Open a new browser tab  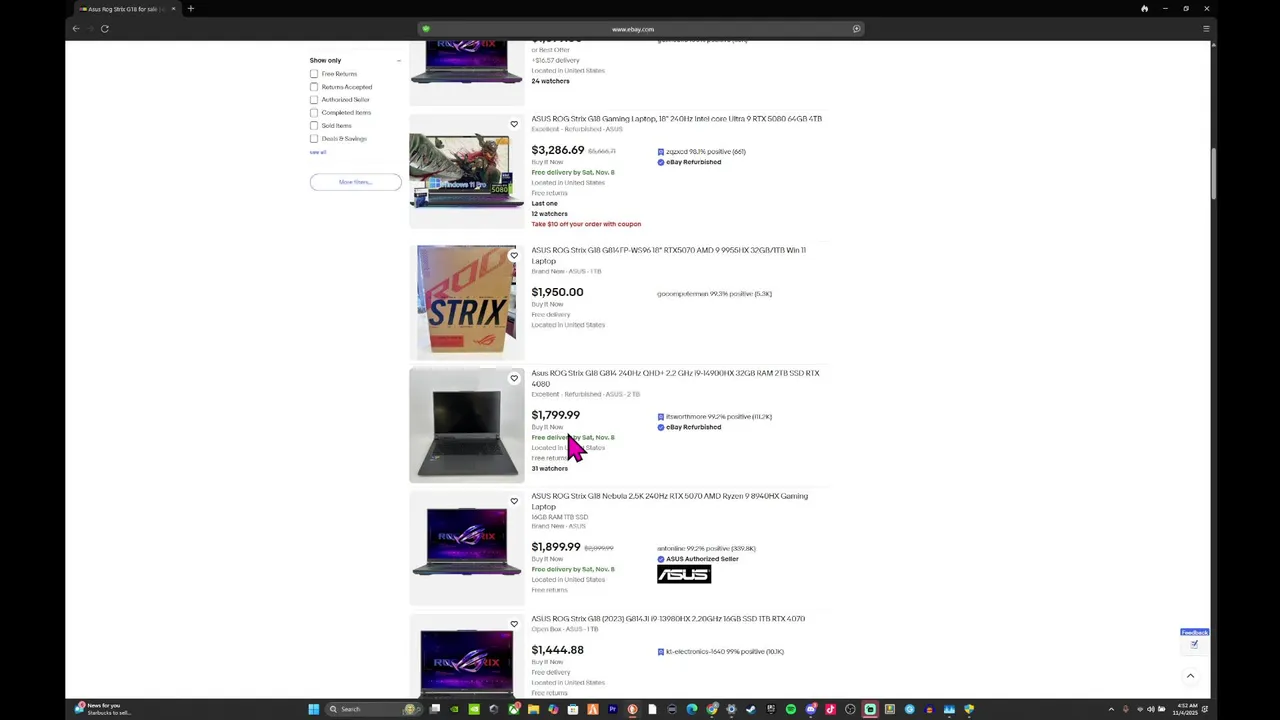[x=190, y=9]
